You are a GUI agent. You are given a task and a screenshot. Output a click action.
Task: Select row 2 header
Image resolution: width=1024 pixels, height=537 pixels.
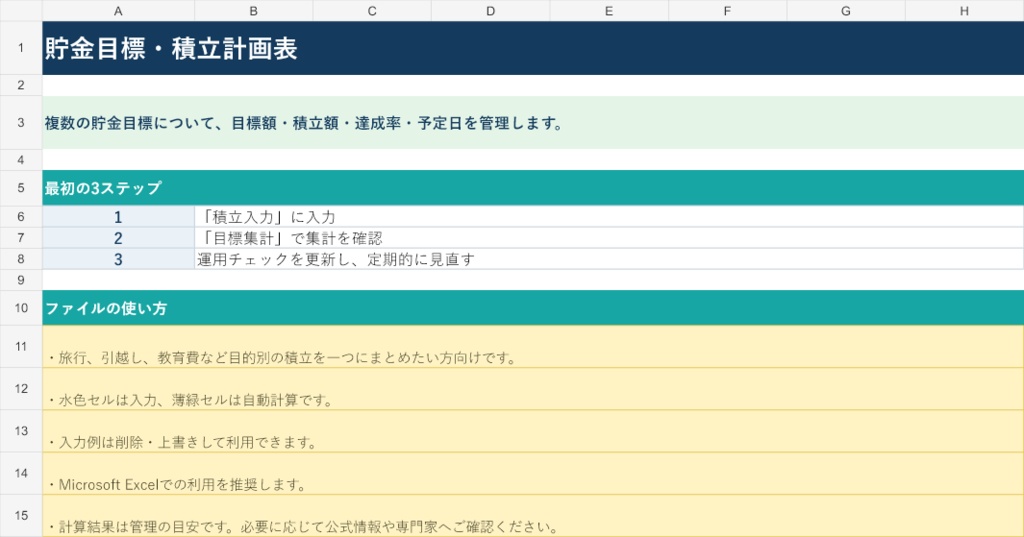pyautogui.click(x=21, y=85)
